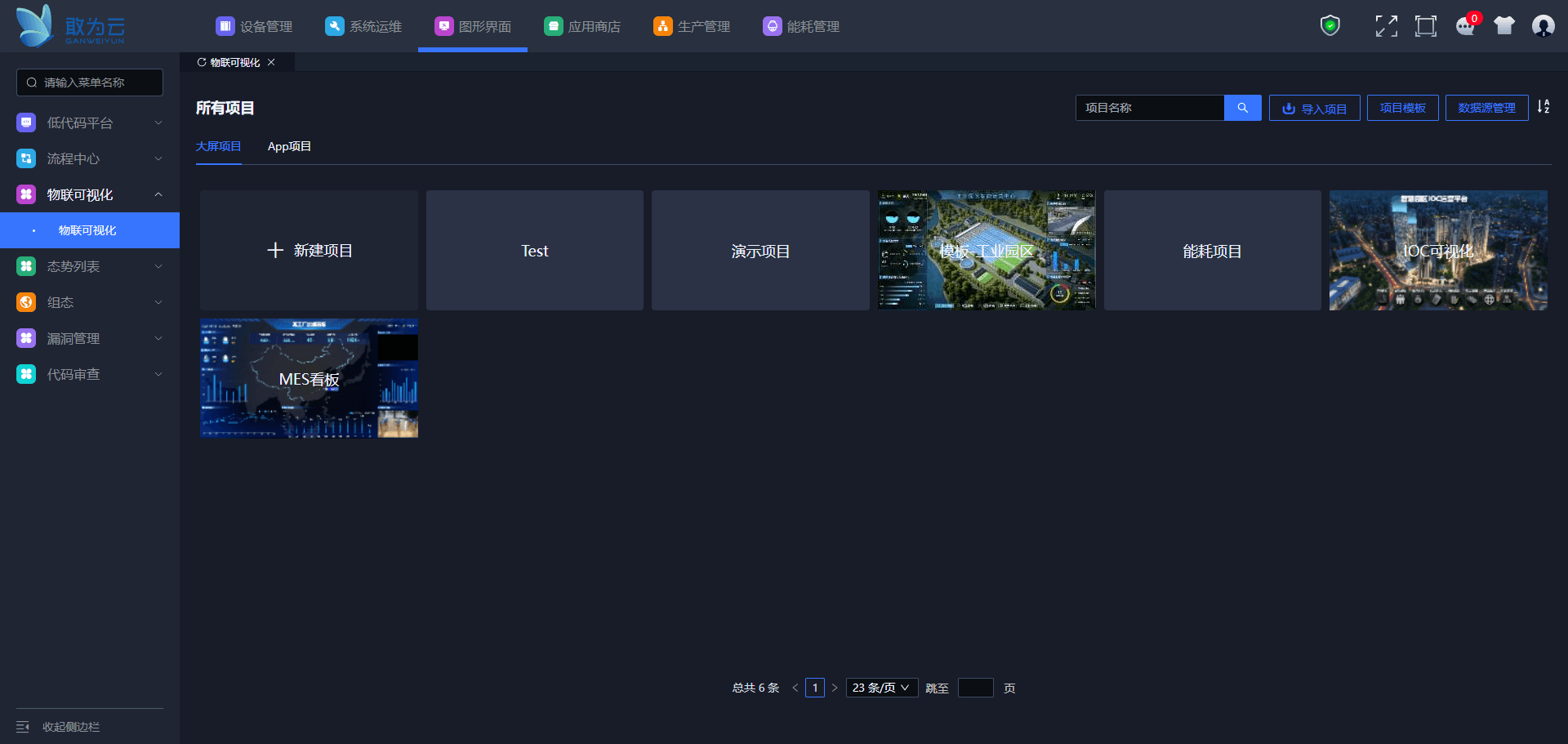This screenshot has height=744, width=1568.
Task: Open the MES看板 project thumbnail
Action: [309, 378]
